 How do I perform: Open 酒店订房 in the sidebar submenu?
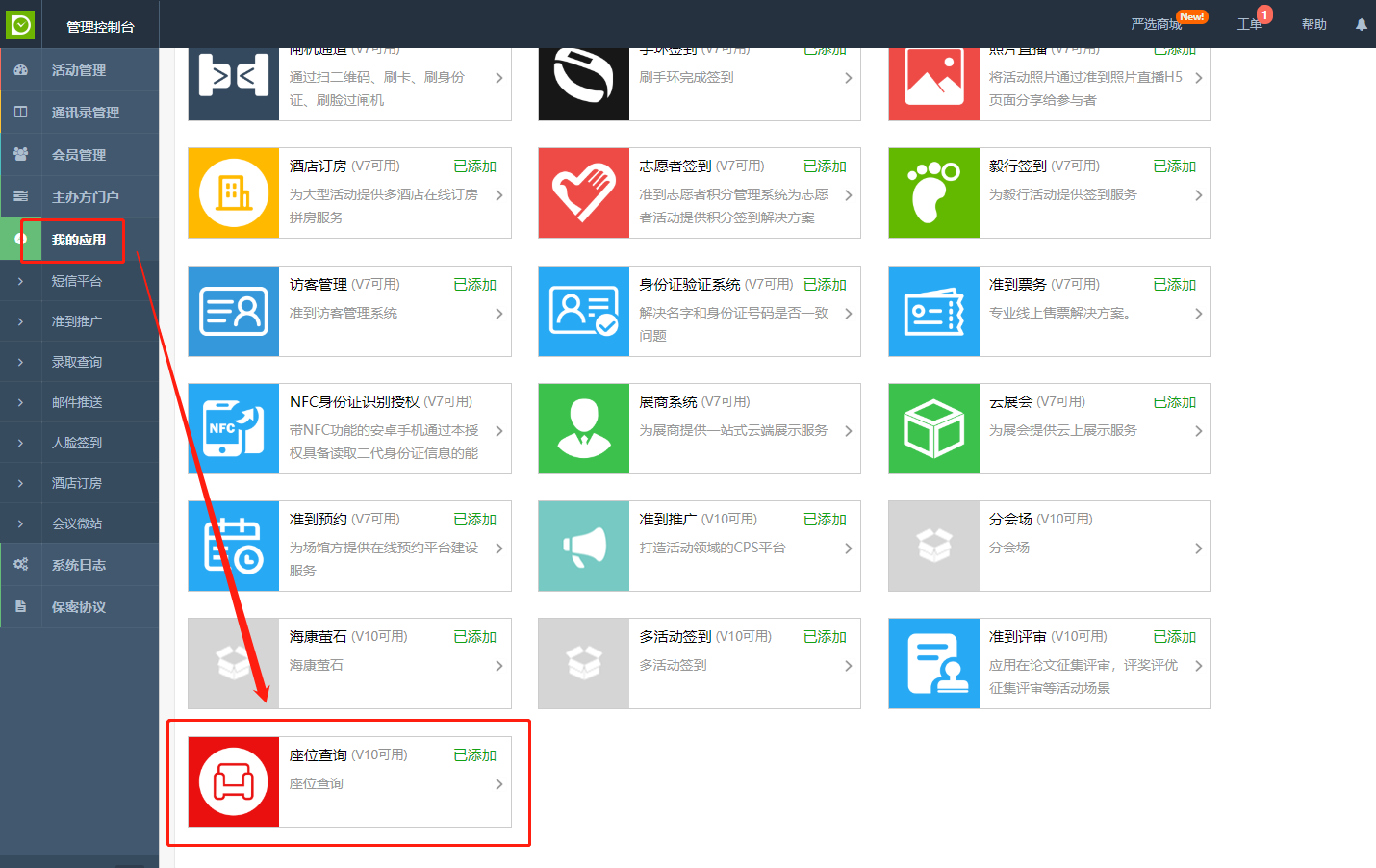pos(79,483)
